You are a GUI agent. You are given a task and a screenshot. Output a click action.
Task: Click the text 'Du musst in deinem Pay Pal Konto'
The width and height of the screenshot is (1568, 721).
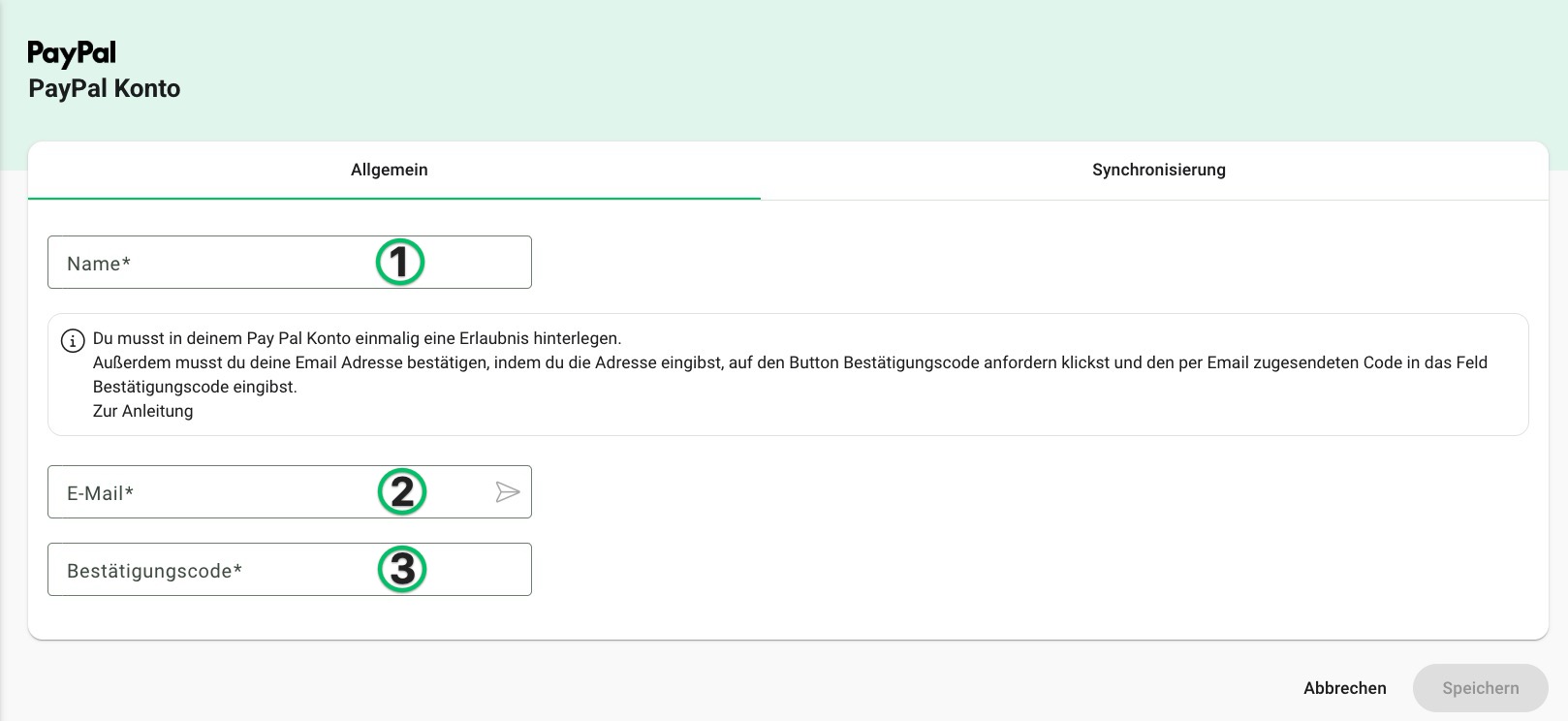[222, 339]
